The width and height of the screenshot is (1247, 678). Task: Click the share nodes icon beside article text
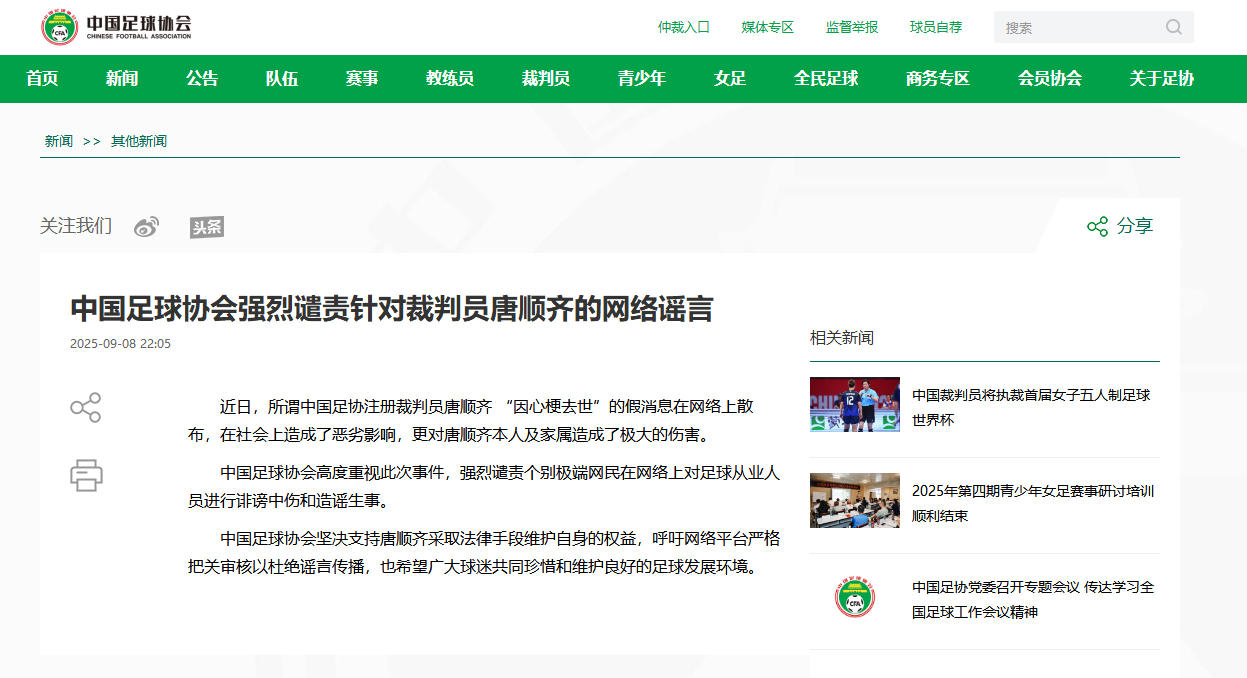pos(85,408)
